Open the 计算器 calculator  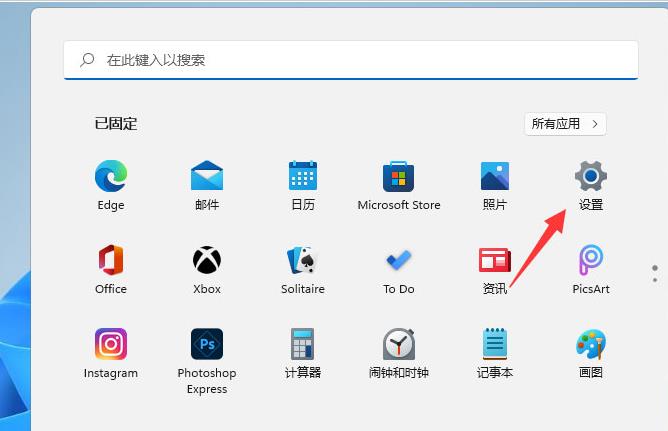[302, 353]
